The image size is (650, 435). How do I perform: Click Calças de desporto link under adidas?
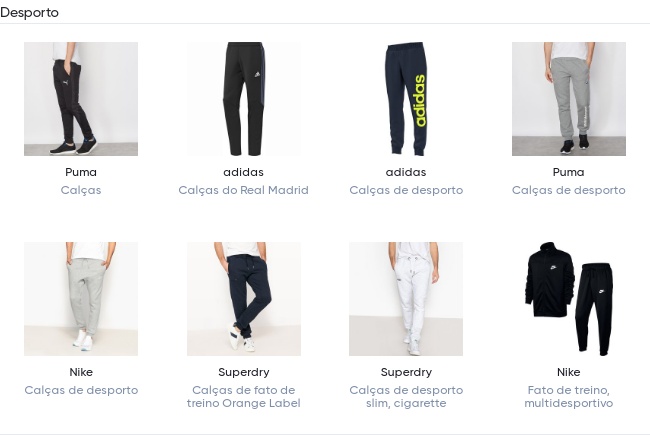click(406, 190)
